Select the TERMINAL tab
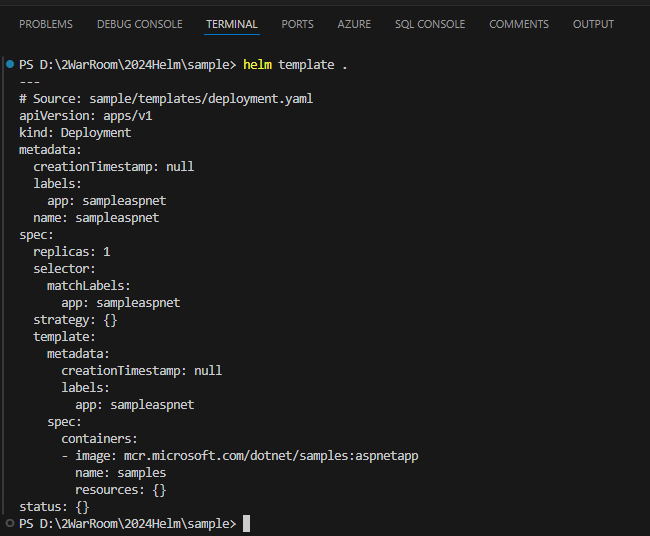 [x=232, y=24]
